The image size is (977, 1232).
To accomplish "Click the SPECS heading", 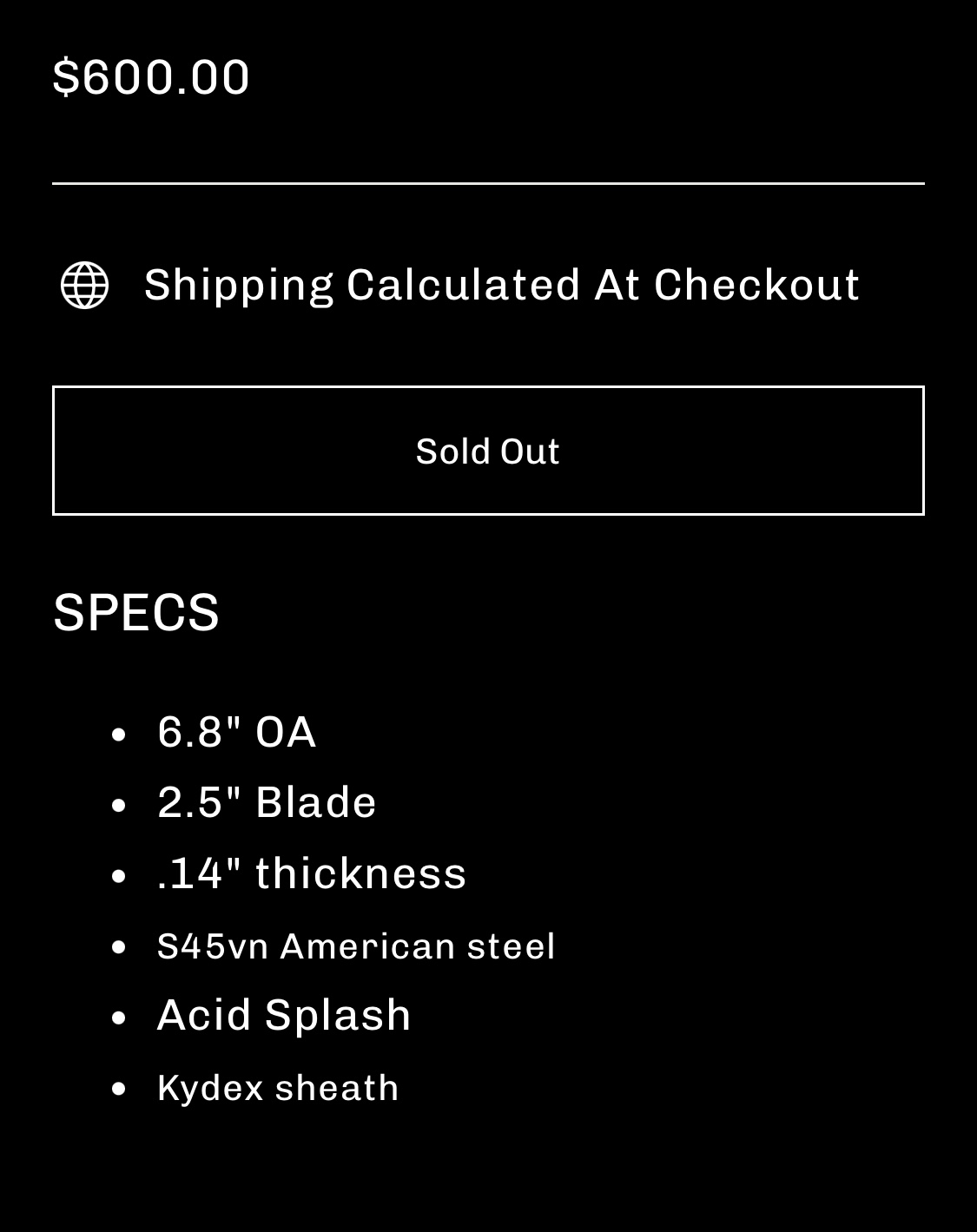I will 136,612.
